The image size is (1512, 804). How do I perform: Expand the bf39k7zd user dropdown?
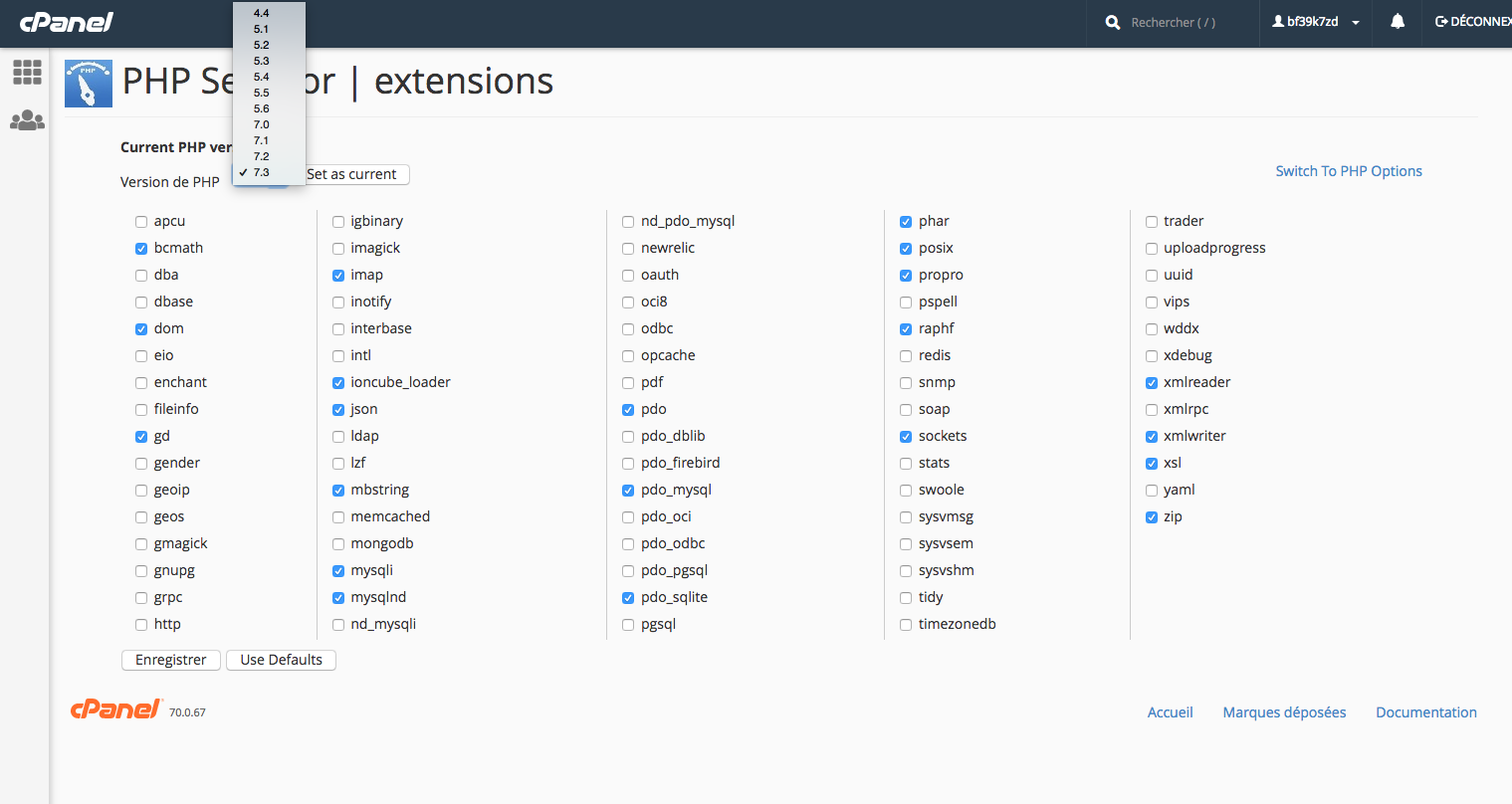pyautogui.click(x=1315, y=22)
